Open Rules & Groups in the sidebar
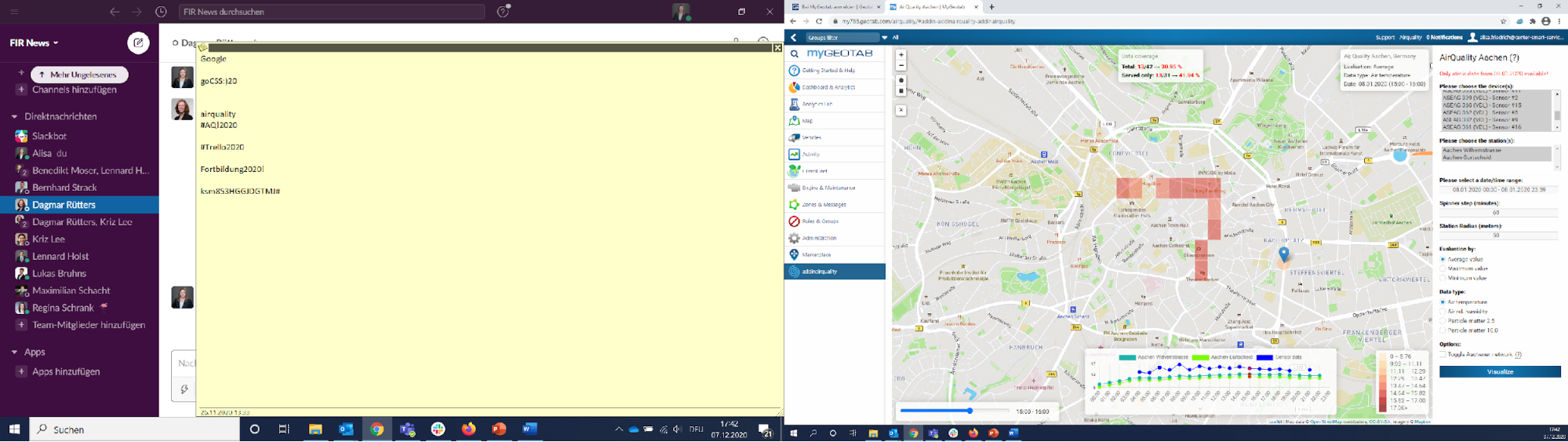Screen dimensions: 1568x442 point(820,221)
